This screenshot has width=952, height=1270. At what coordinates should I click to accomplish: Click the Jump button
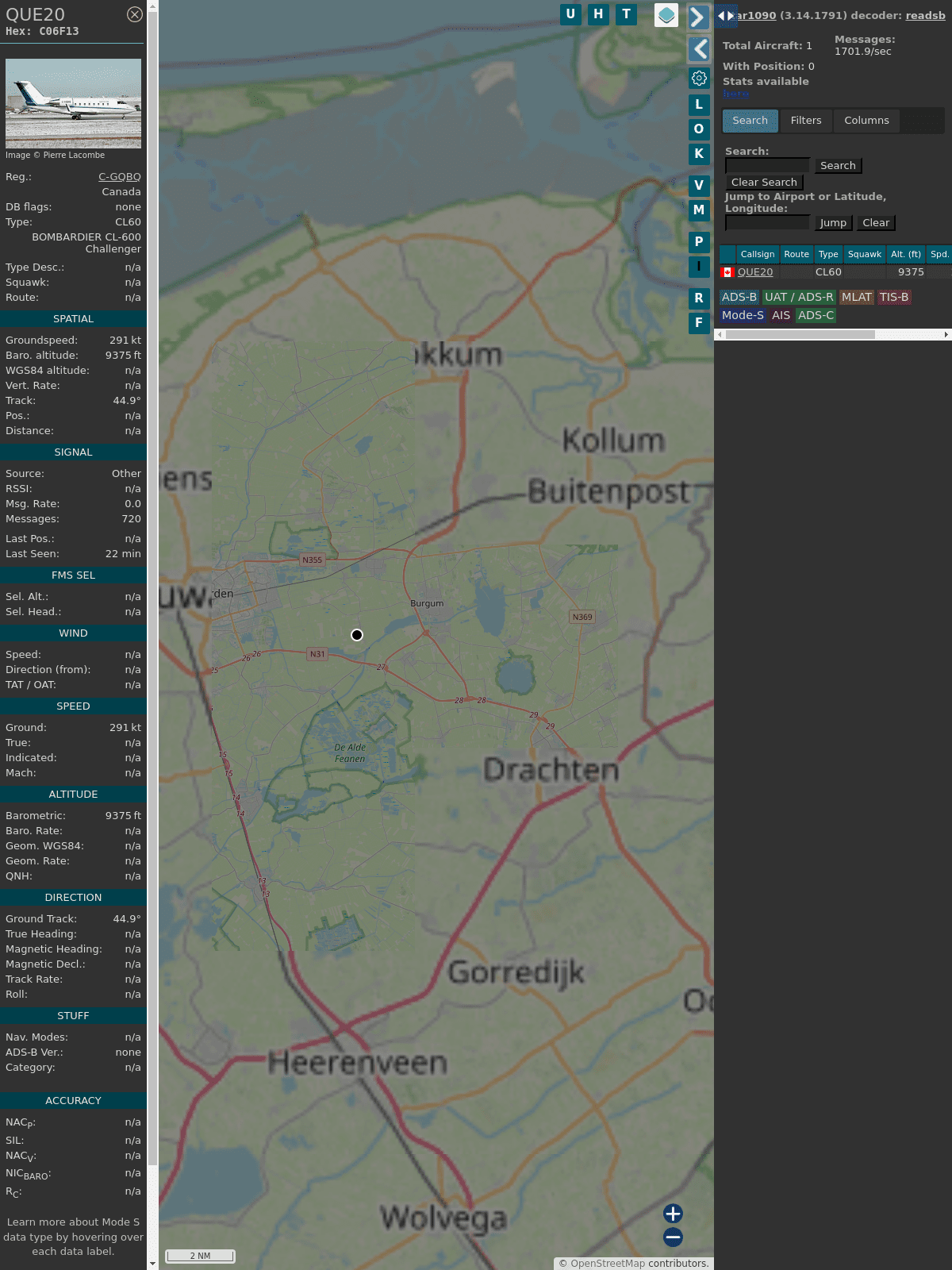[x=834, y=223]
